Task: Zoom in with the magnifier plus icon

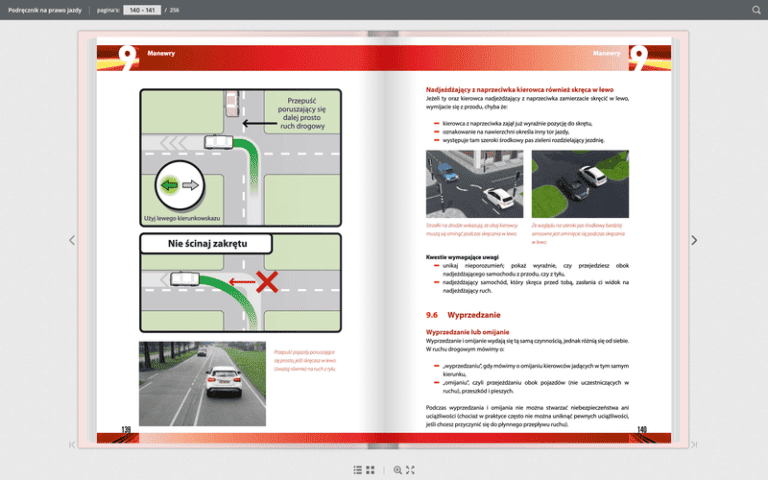Action: point(397,469)
